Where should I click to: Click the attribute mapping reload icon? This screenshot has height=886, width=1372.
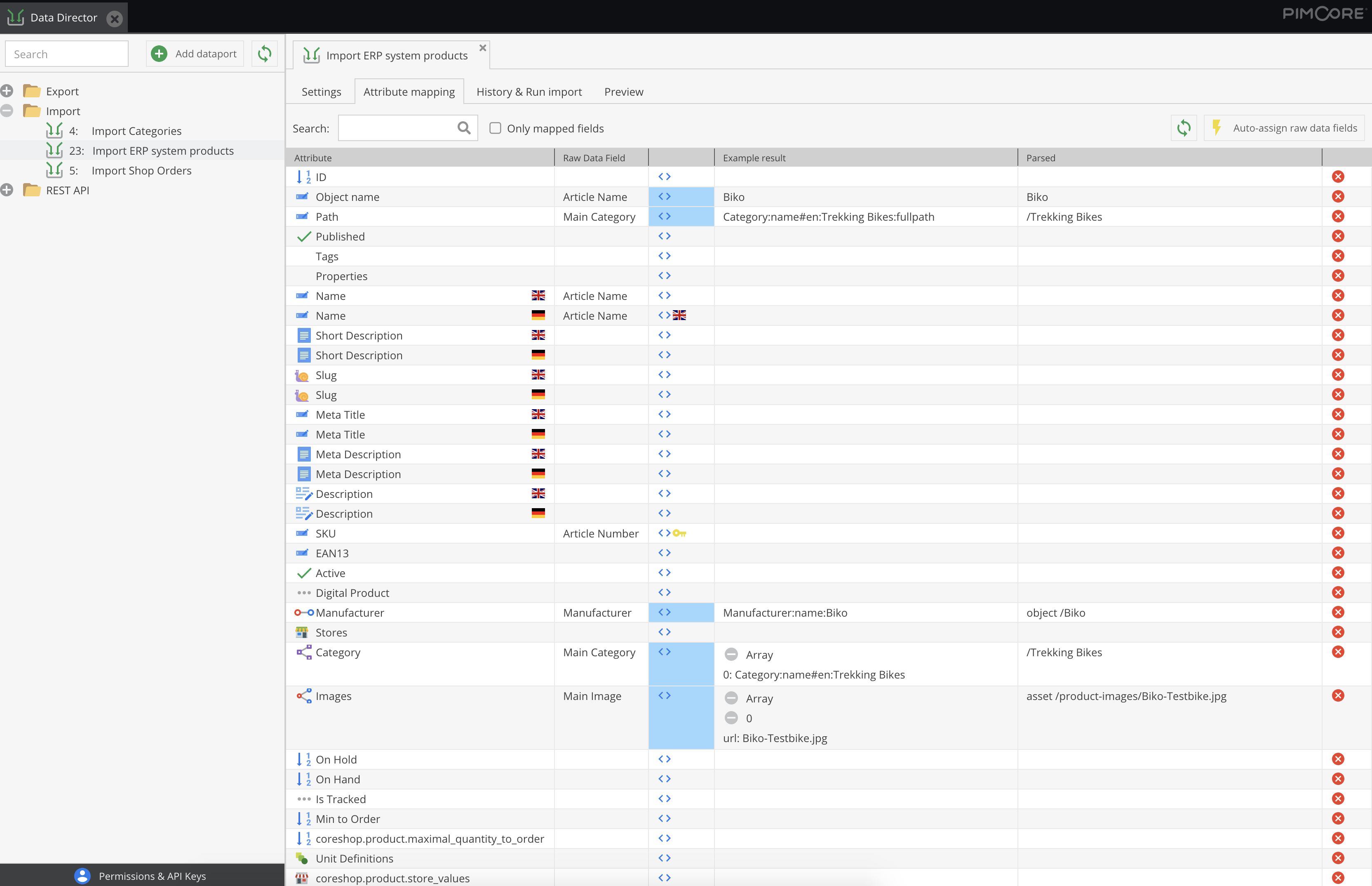coord(1184,128)
